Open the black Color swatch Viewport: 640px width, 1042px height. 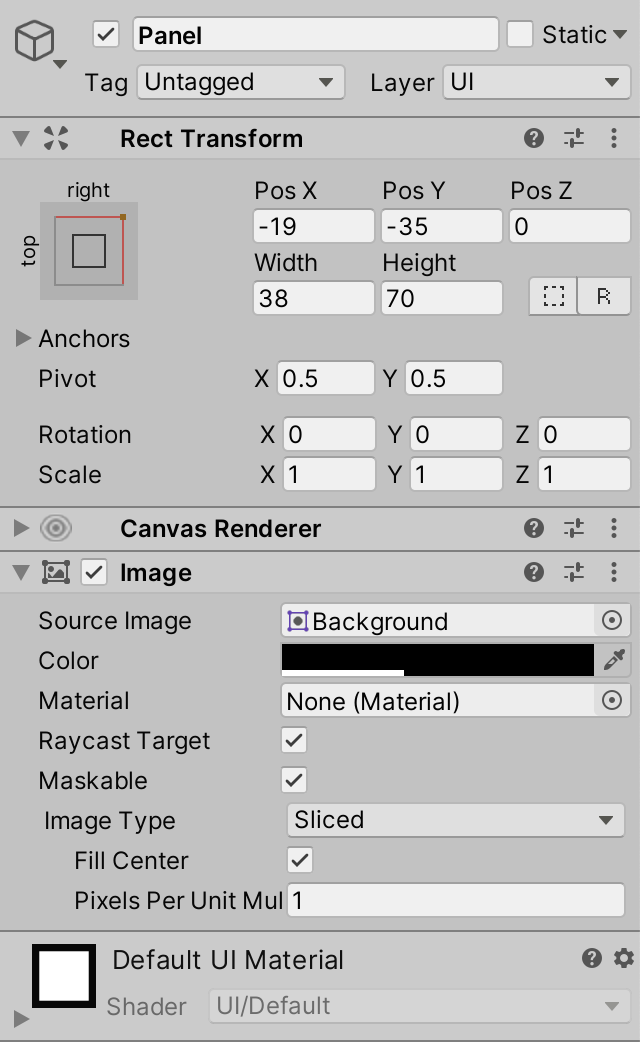point(438,660)
